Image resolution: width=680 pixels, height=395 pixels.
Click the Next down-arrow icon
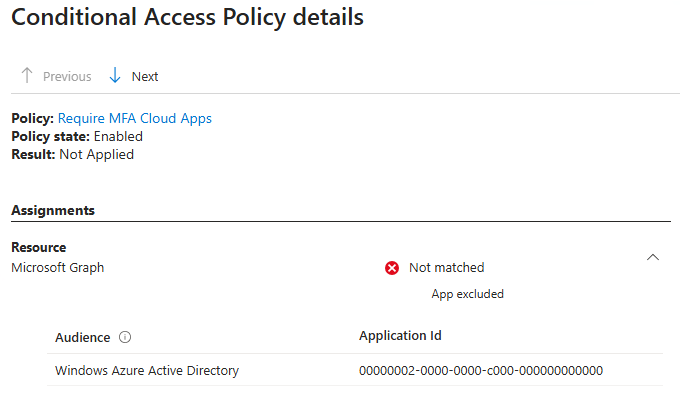(x=115, y=75)
